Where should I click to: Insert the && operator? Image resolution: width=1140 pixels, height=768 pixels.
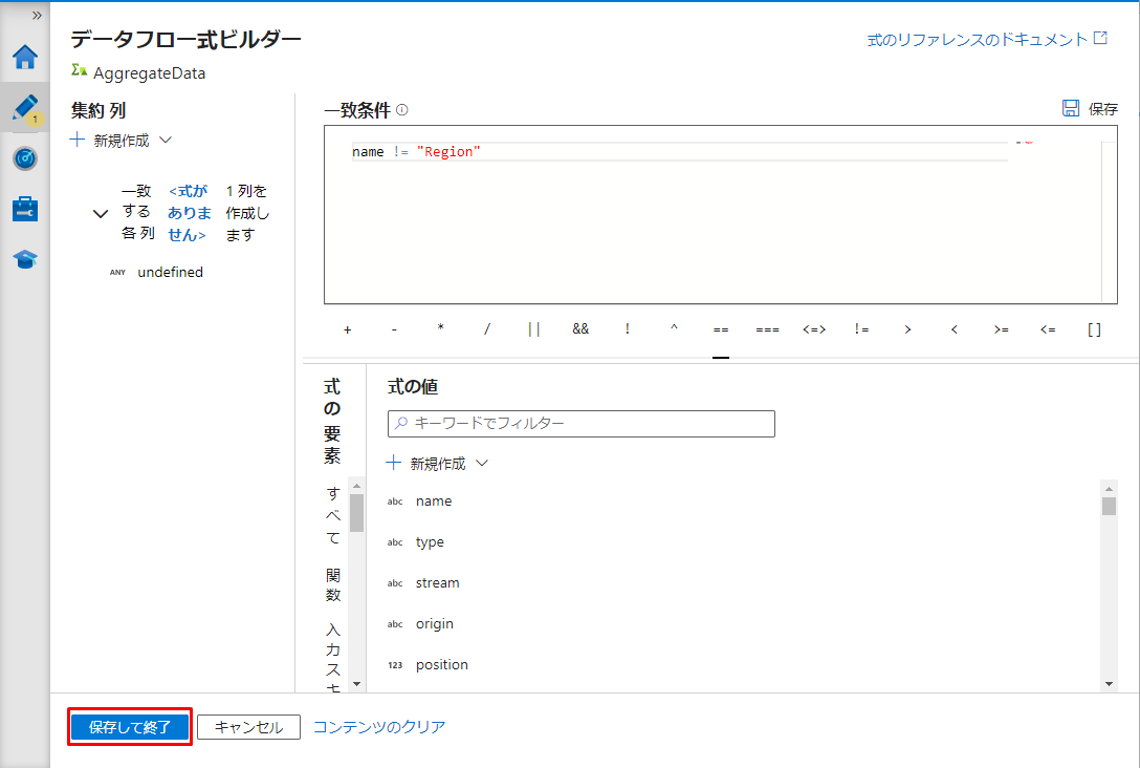click(x=580, y=329)
